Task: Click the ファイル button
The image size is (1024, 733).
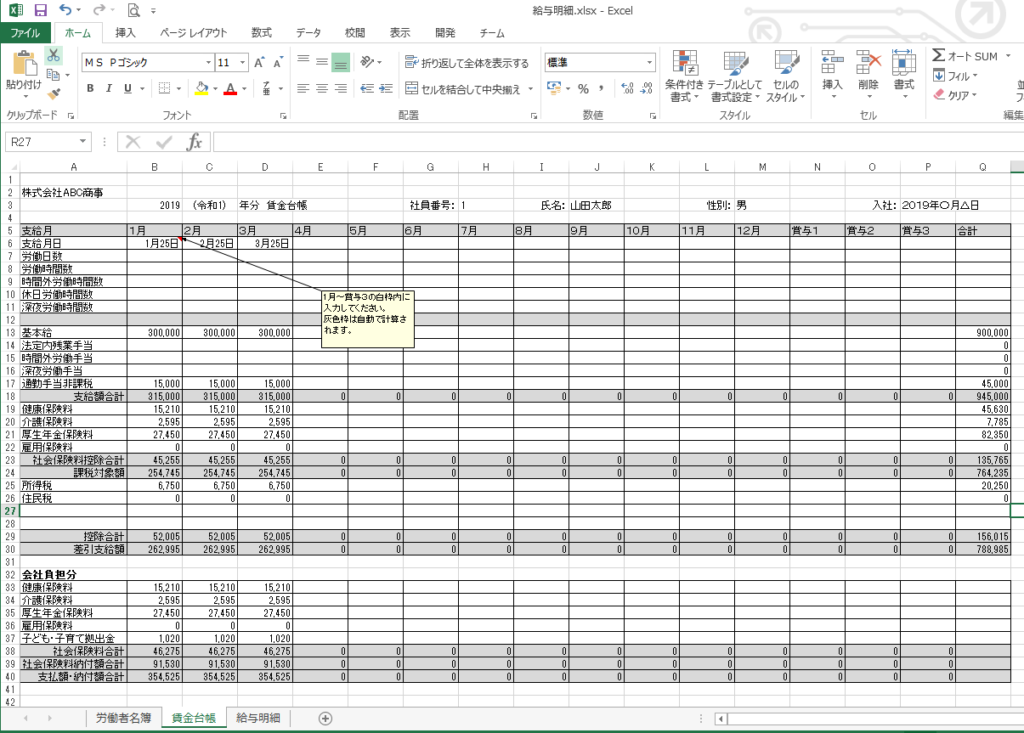Action: point(24,33)
